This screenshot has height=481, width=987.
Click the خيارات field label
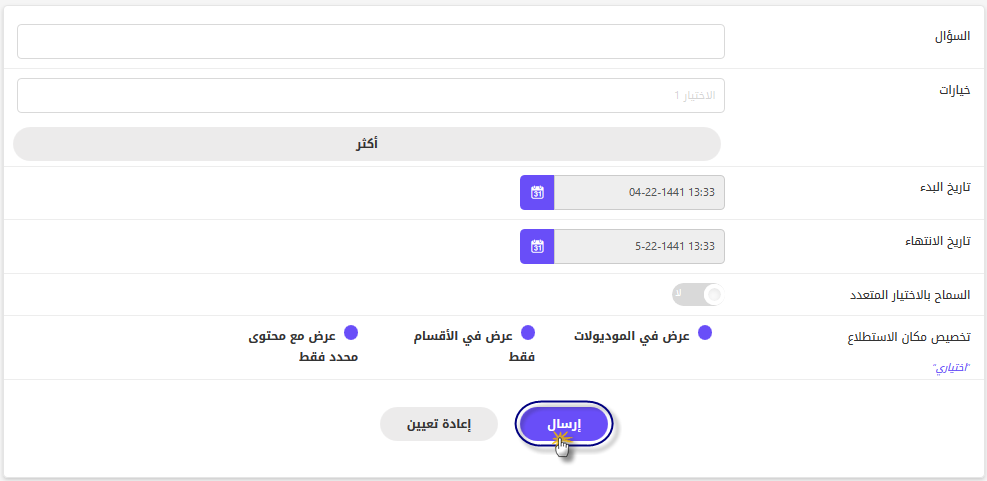coord(954,90)
